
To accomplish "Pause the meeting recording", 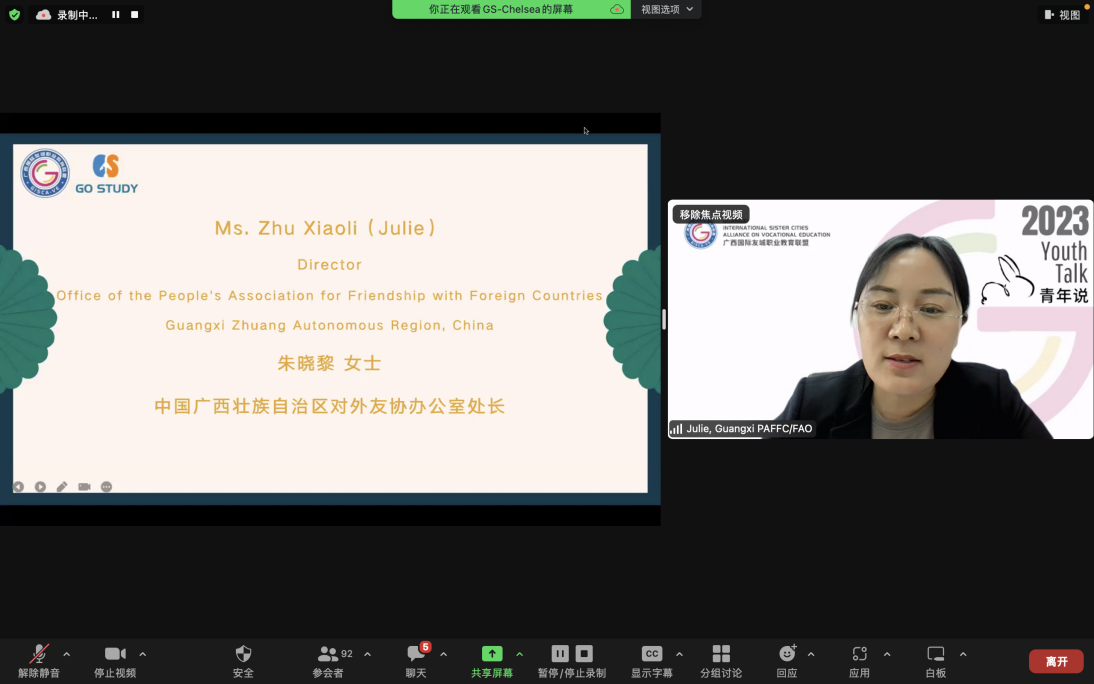I will (x=560, y=654).
